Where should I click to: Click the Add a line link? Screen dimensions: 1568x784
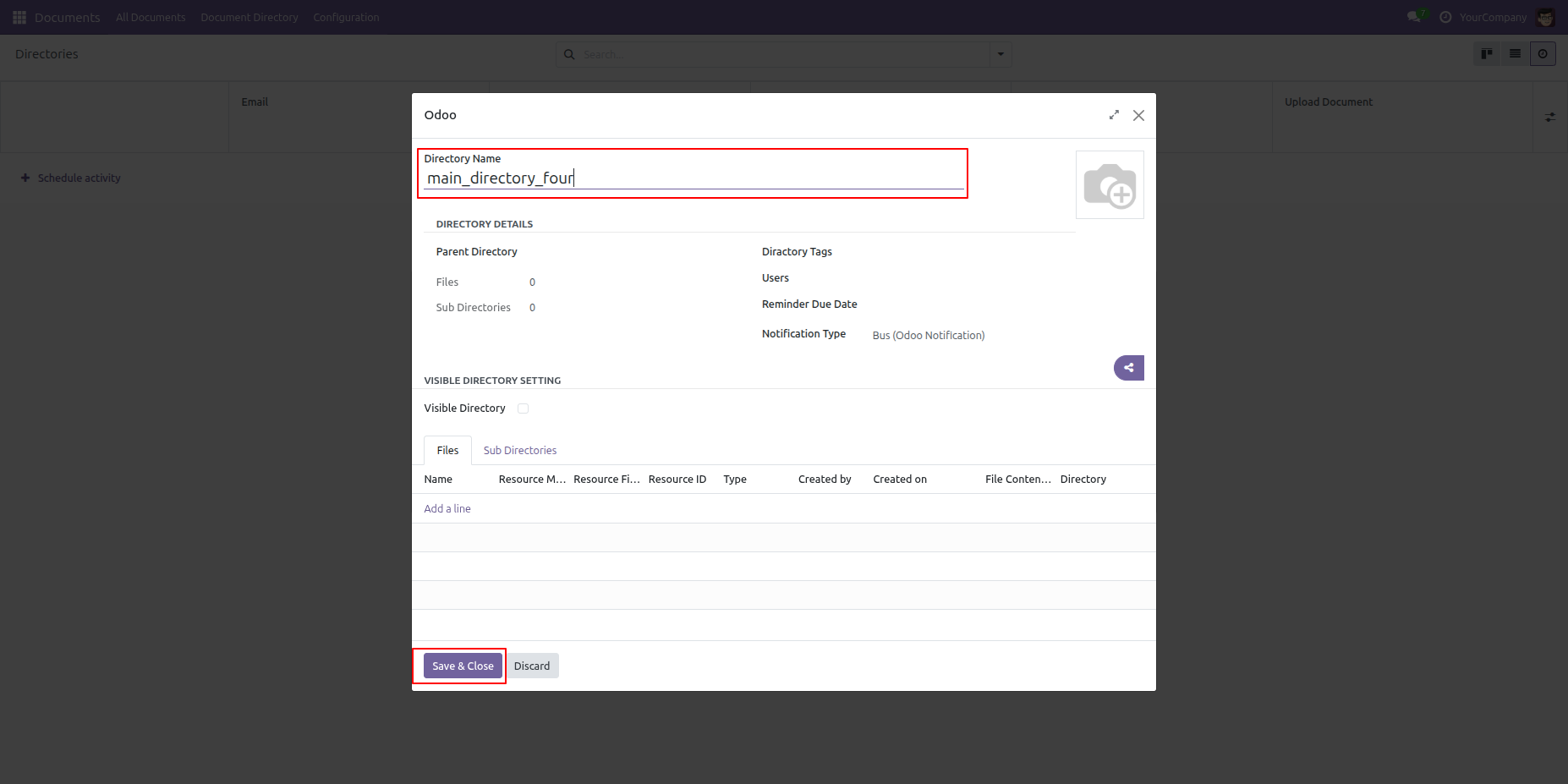tap(447, 509)
